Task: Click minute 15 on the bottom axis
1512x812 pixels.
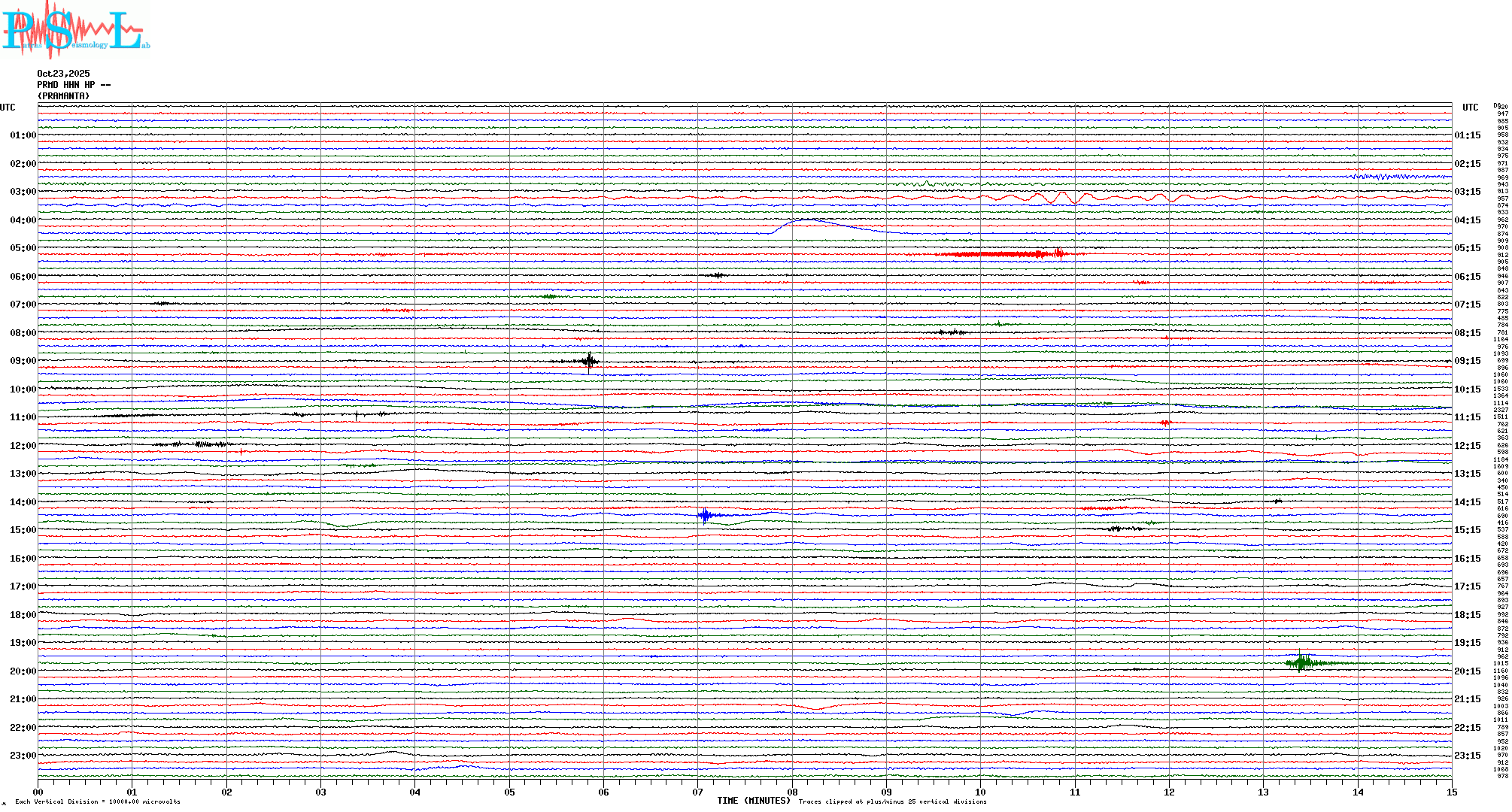Action: tap(1451, 792)
